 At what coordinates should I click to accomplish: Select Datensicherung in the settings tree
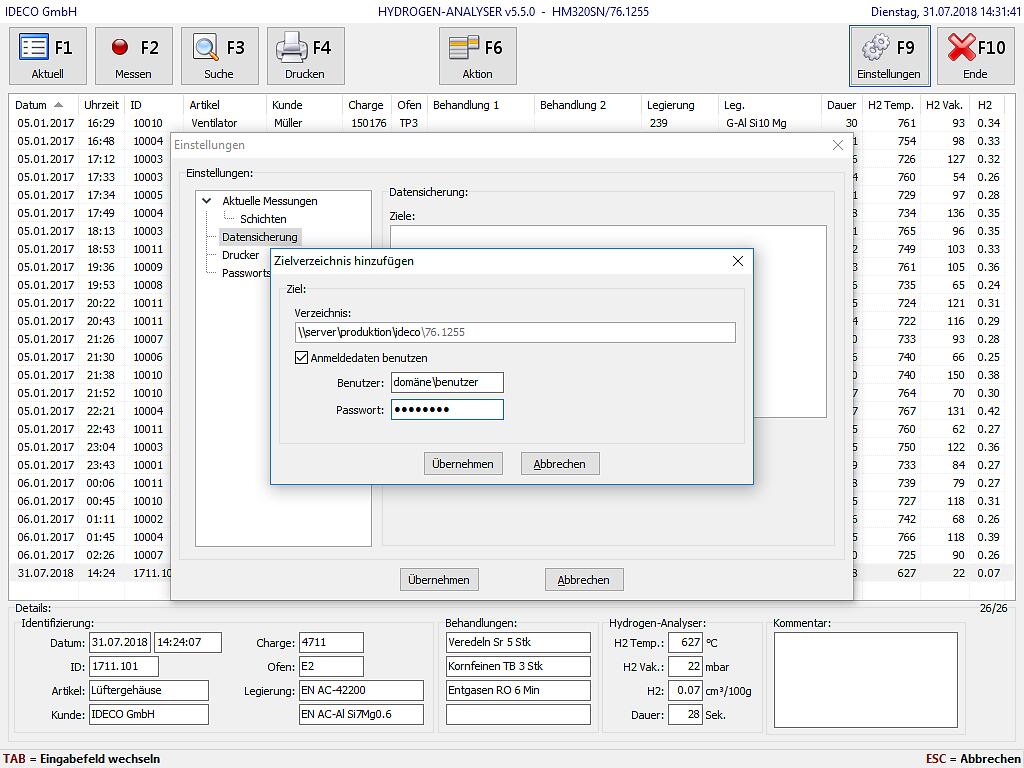click(259, 237)
